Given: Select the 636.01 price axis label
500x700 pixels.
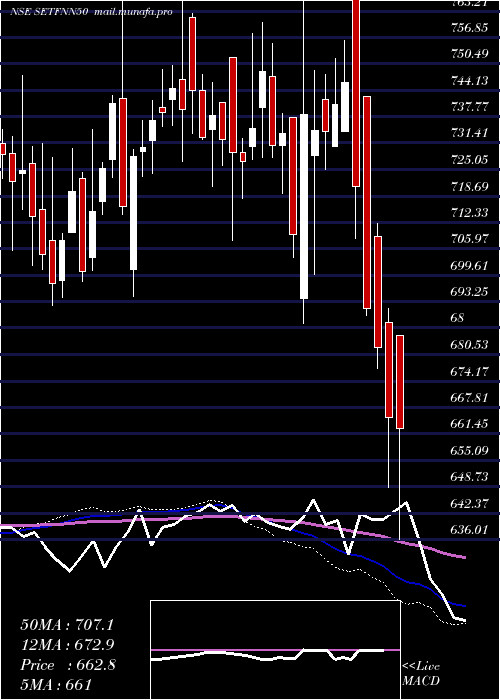Looking at the screenshot, I should click(470, 530).
